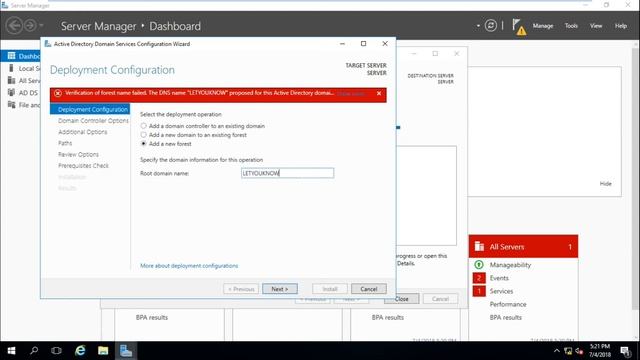Click the red Services count badge

click(x=479, y=291)
